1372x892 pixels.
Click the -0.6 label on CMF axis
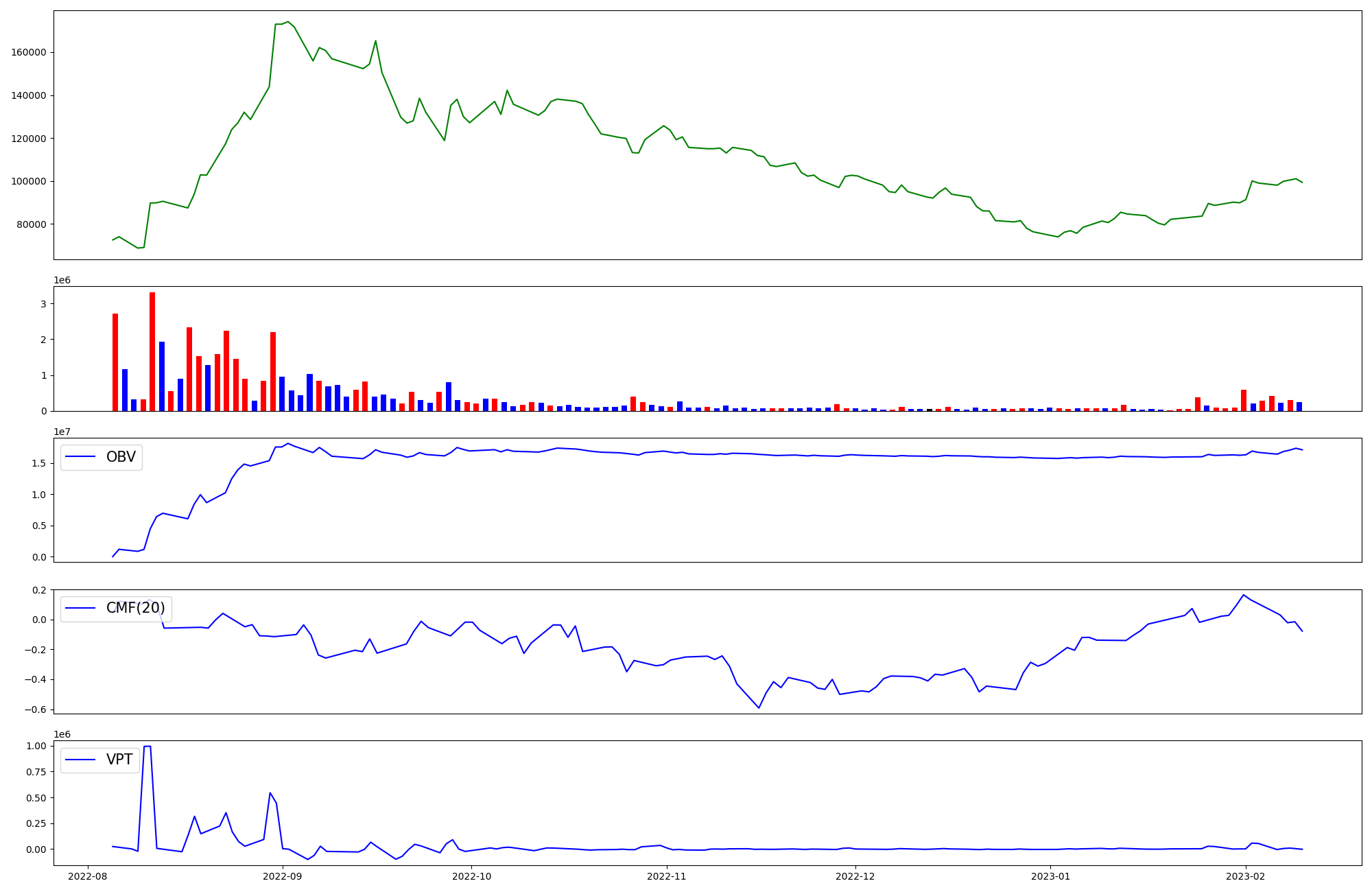pyautogui.click(x=35, y=709)
